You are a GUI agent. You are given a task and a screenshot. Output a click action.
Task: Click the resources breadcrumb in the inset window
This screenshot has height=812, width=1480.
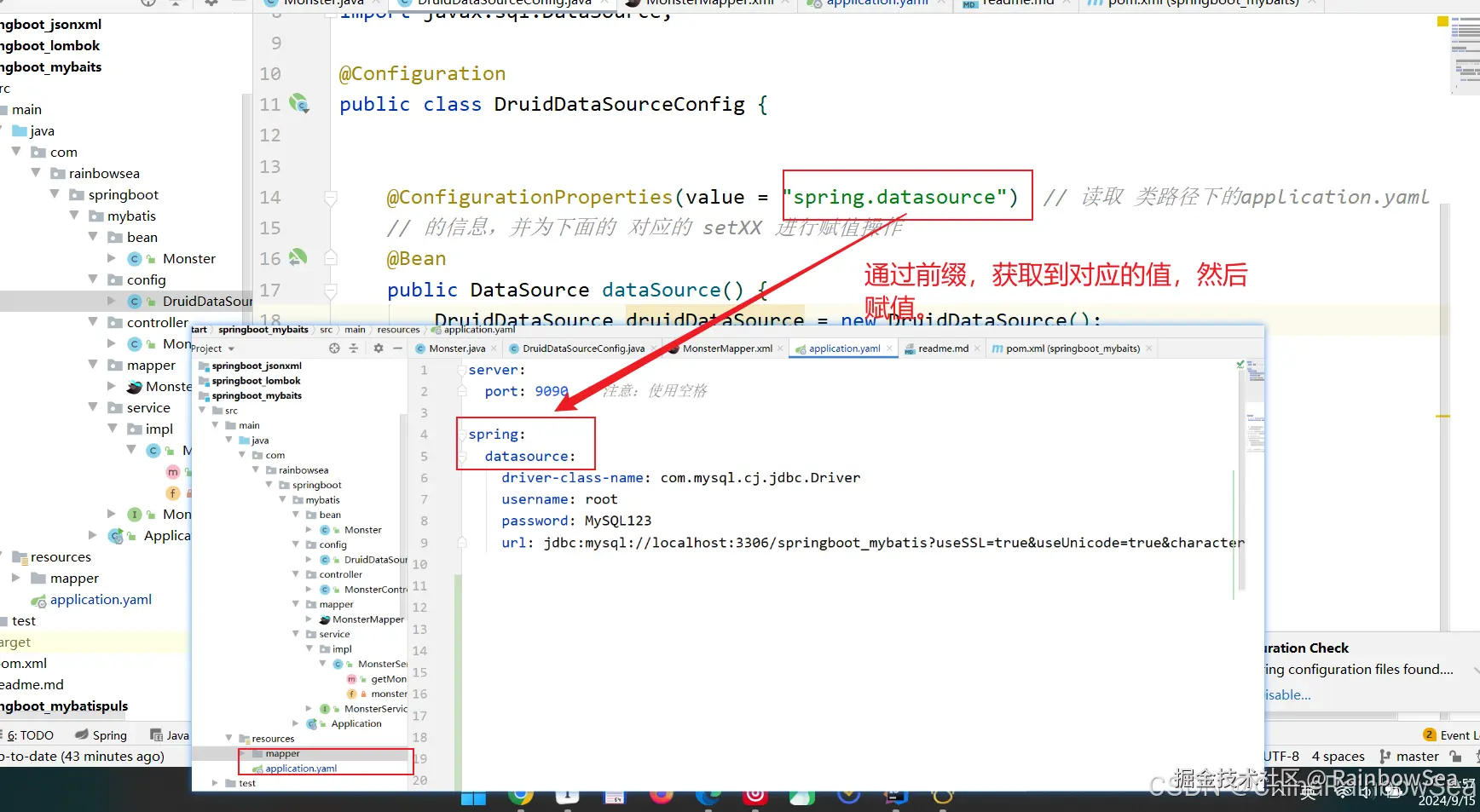(x=398, y=330)
